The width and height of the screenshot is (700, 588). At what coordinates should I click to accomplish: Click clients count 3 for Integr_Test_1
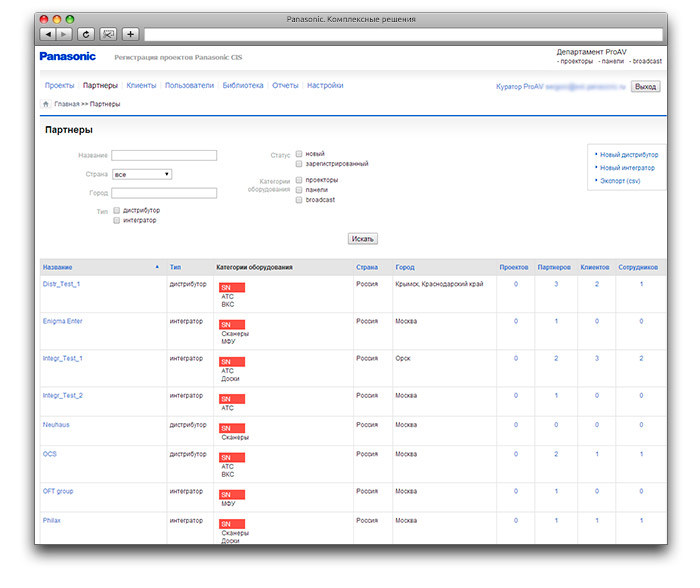coord(596,358)
